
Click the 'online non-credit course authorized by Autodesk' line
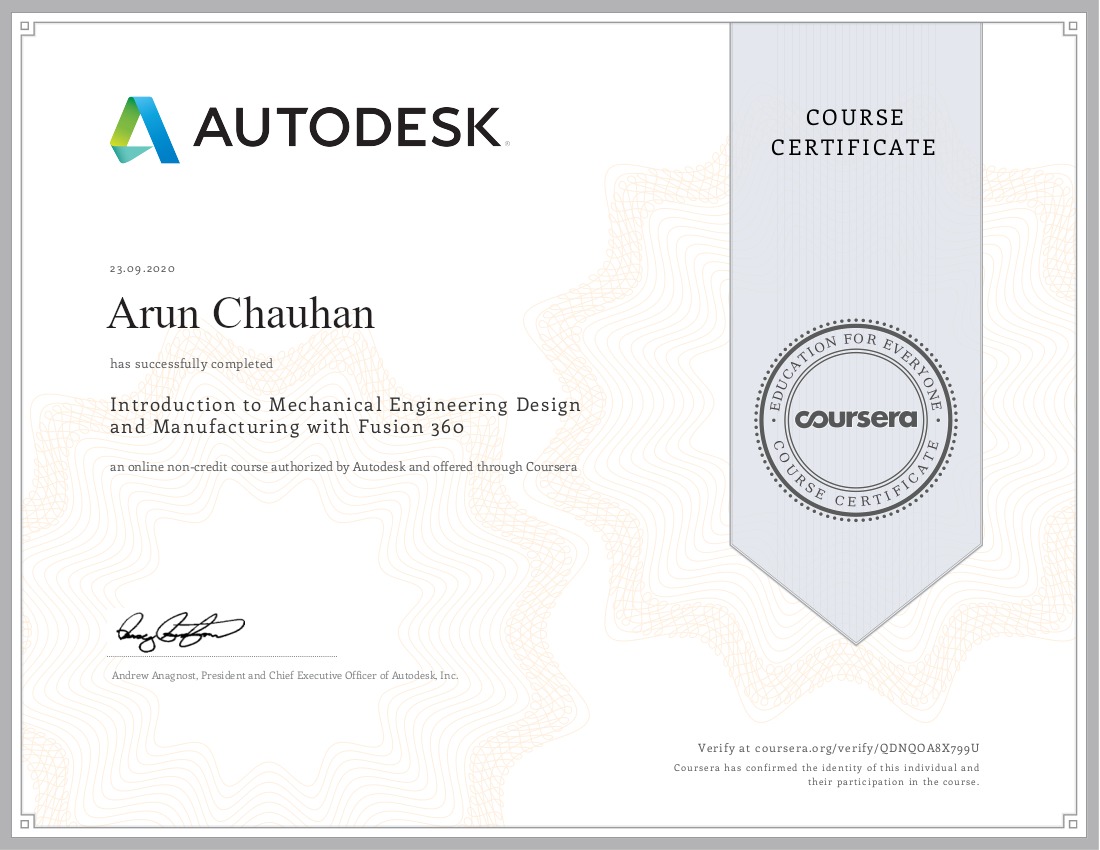point(344,467)
